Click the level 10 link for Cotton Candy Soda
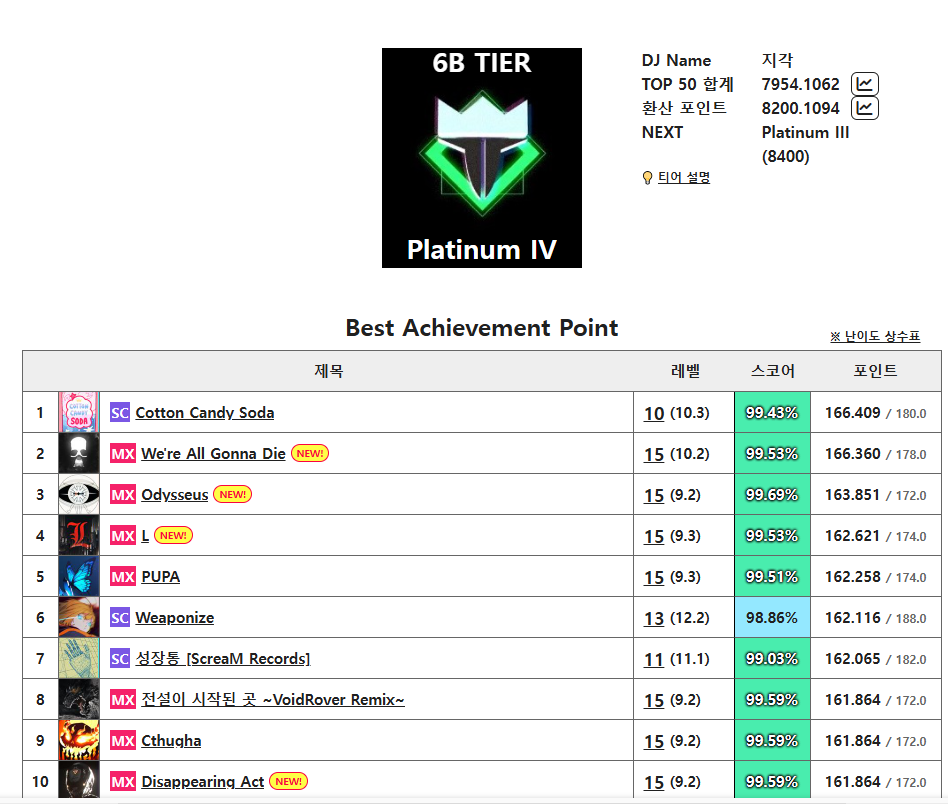948x804 pixels. coord(654,413)
